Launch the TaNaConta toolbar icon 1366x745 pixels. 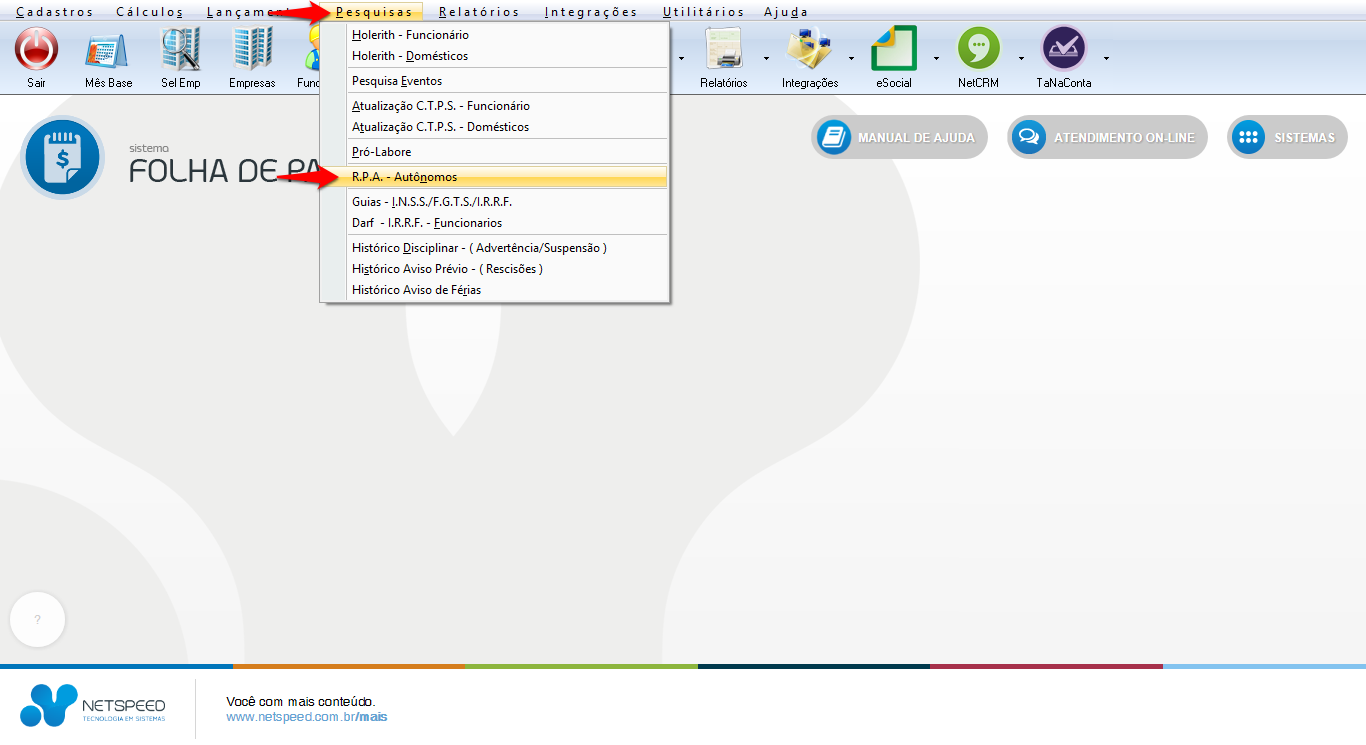tap(1063, 49)
